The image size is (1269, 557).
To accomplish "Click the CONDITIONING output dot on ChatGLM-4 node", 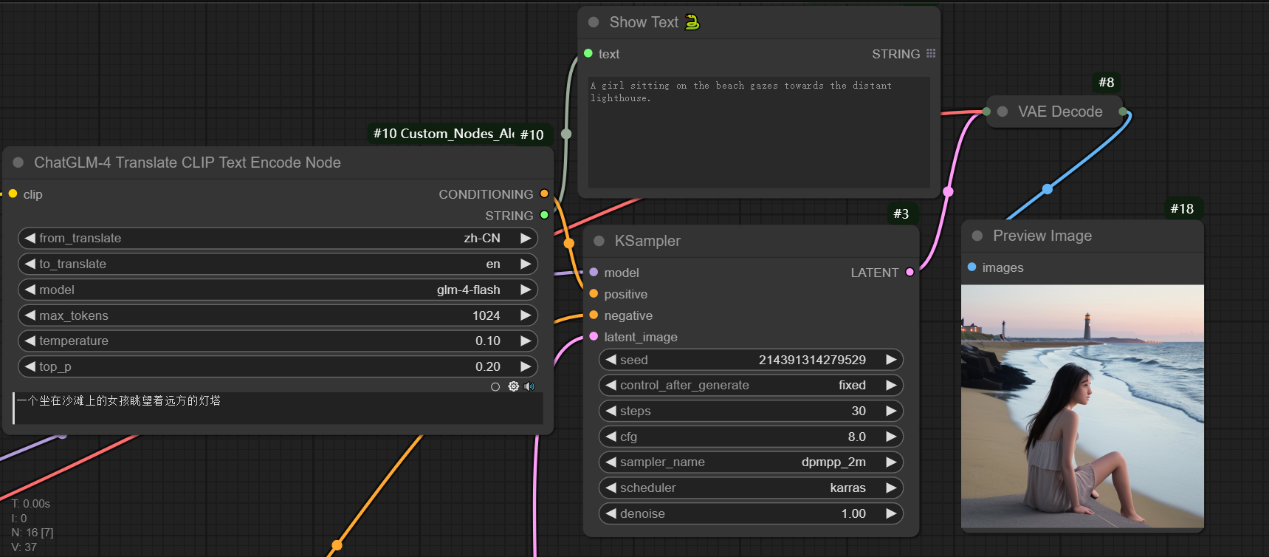I will coord(544,194).
